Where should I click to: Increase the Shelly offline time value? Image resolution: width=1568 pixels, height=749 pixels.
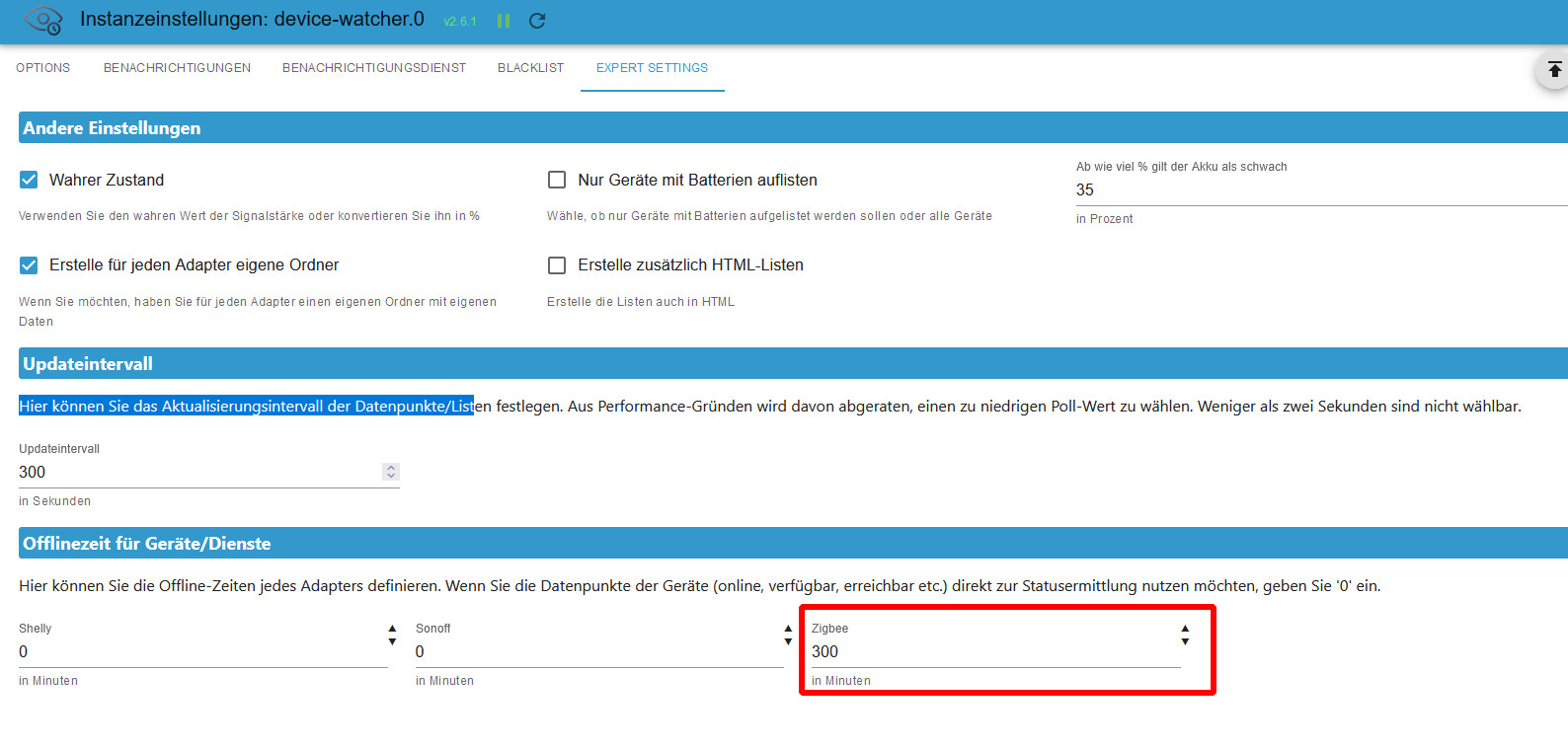click(x=392, y=629)
